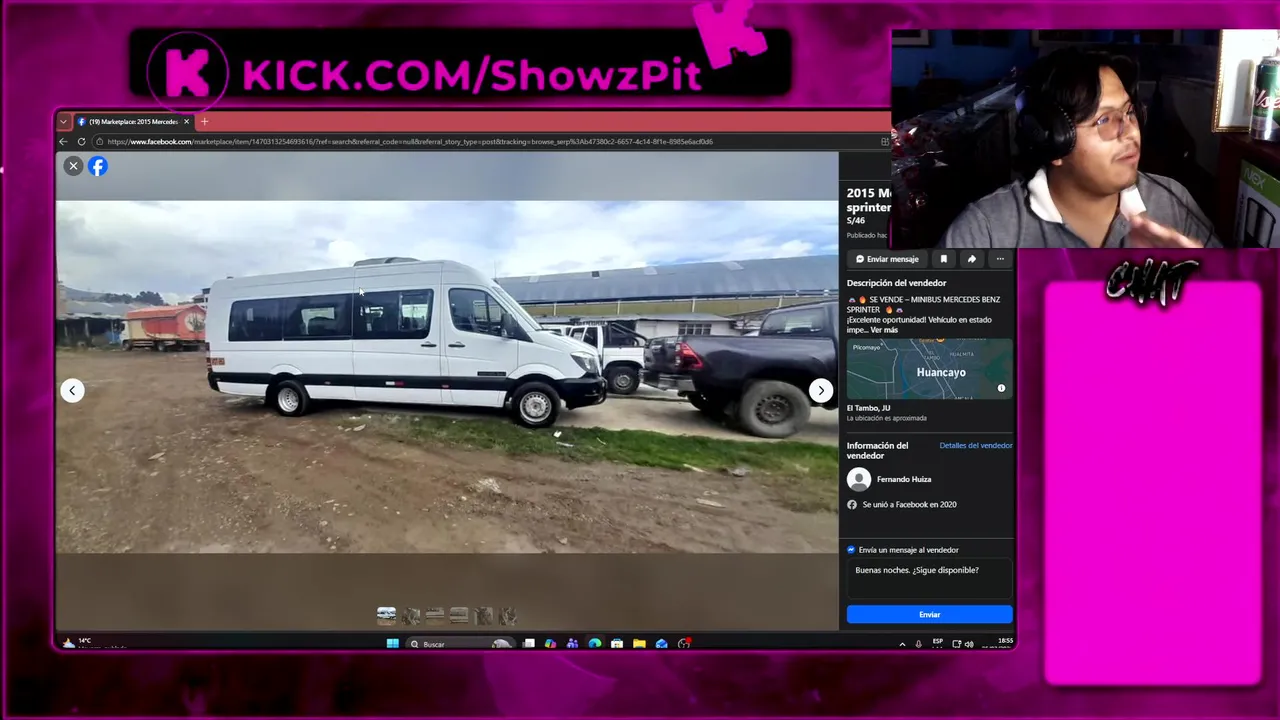Open Copilot from the taskbar
This screenshot has width=1280, height=720.
tap(550, 644)
